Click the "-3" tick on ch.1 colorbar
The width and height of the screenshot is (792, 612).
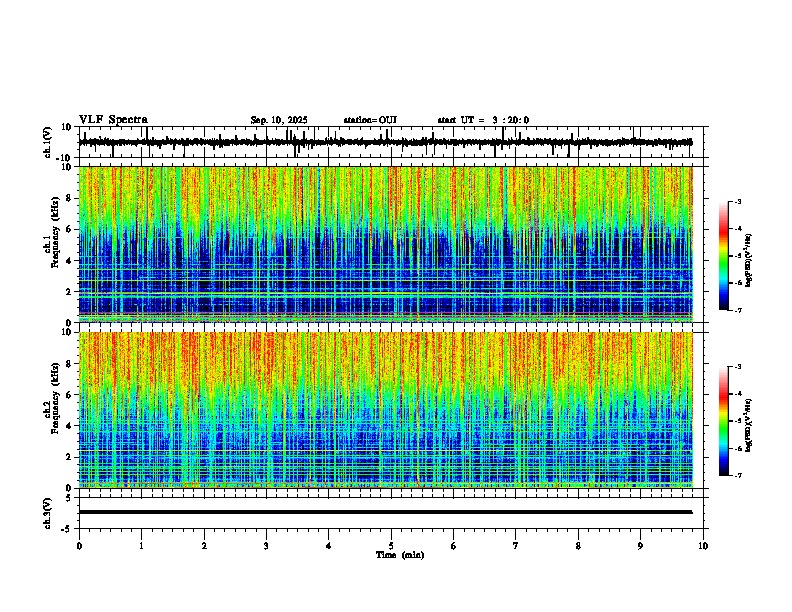[x=738, y=202]
